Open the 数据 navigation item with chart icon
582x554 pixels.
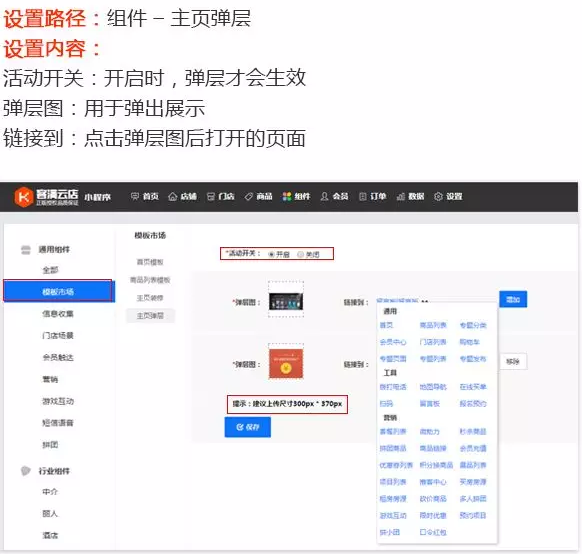pos(410,196)
